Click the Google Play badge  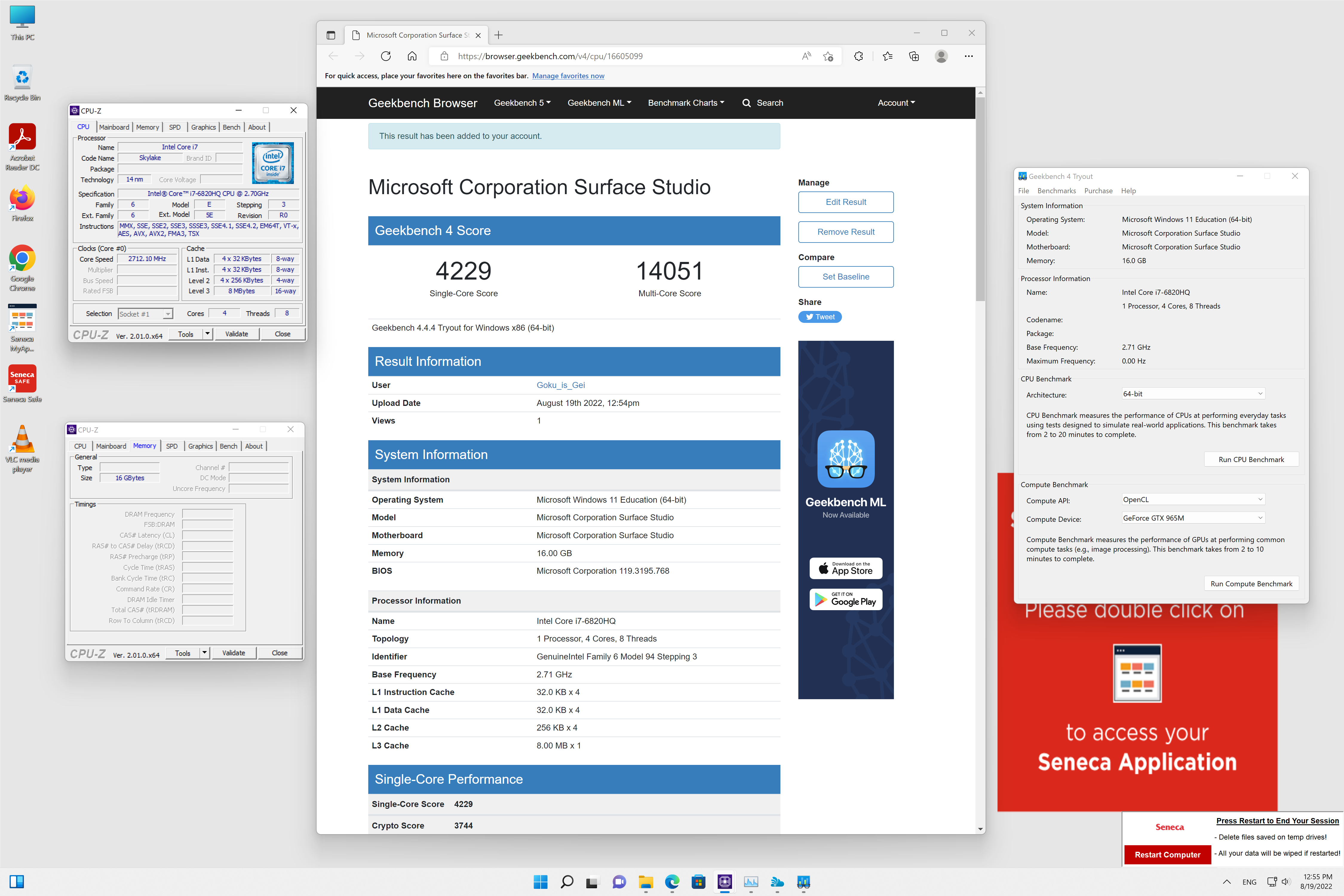(x=846, y=599)
